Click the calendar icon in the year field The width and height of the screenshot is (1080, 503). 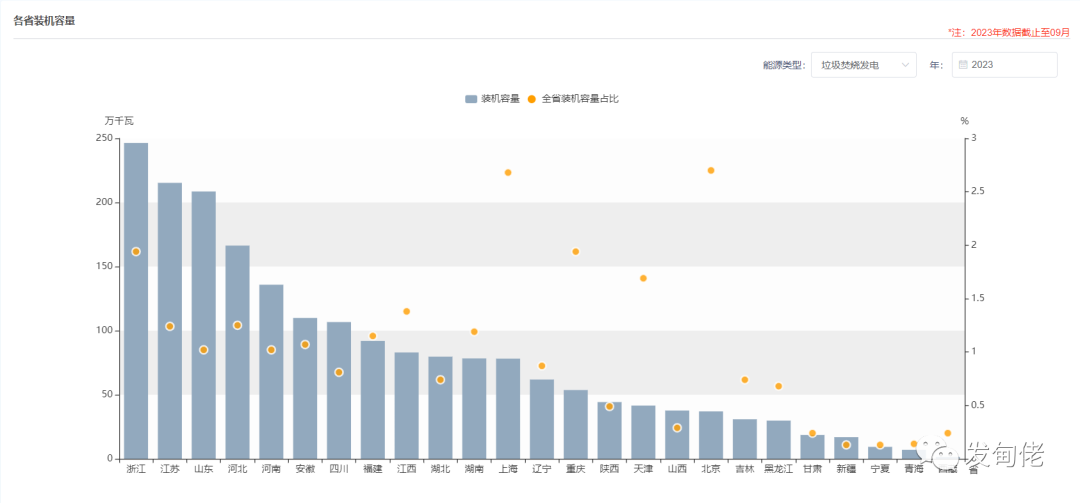[x=964, y=65]
